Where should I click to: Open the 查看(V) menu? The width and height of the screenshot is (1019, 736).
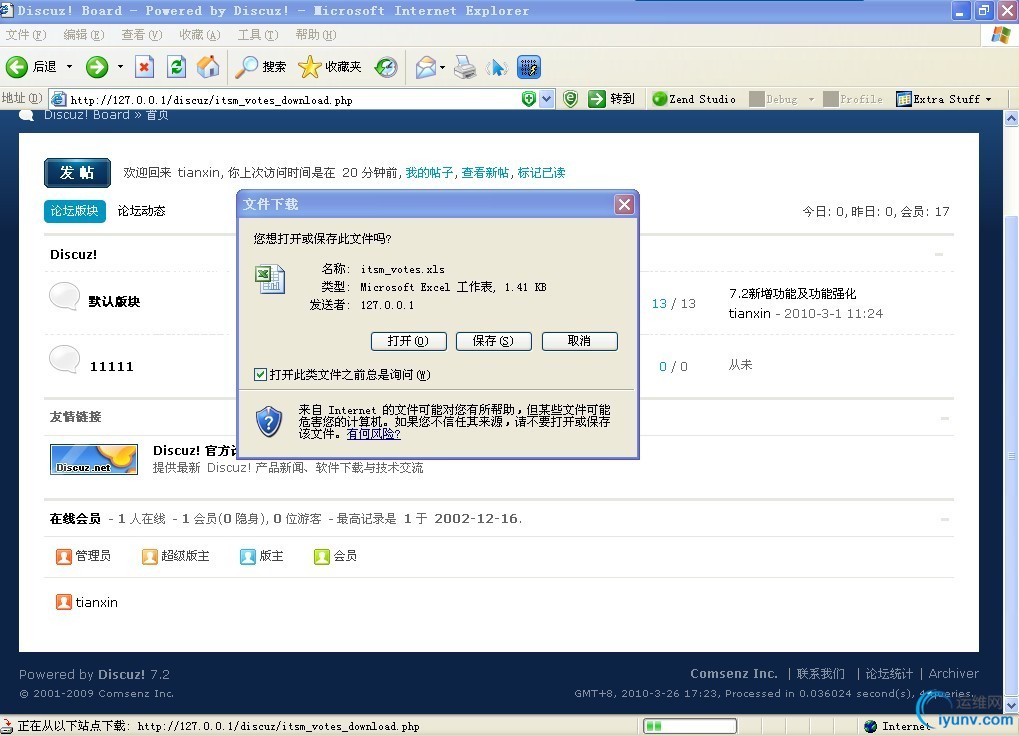click(141, 34)
